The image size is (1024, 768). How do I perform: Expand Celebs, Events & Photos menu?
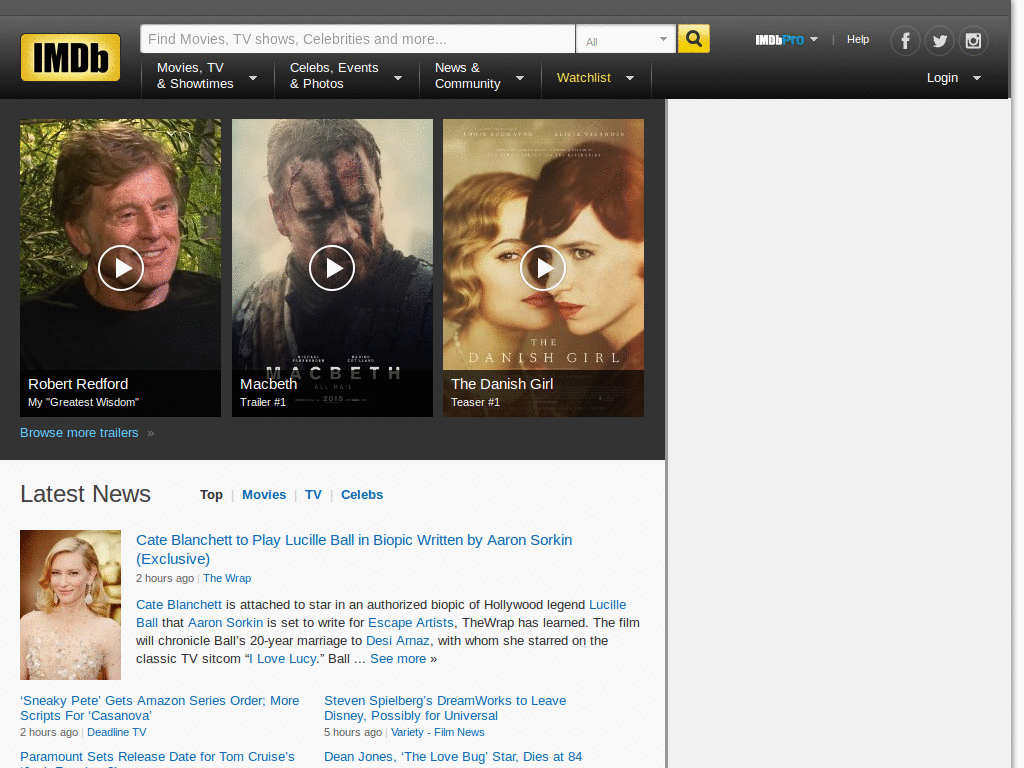346,76
